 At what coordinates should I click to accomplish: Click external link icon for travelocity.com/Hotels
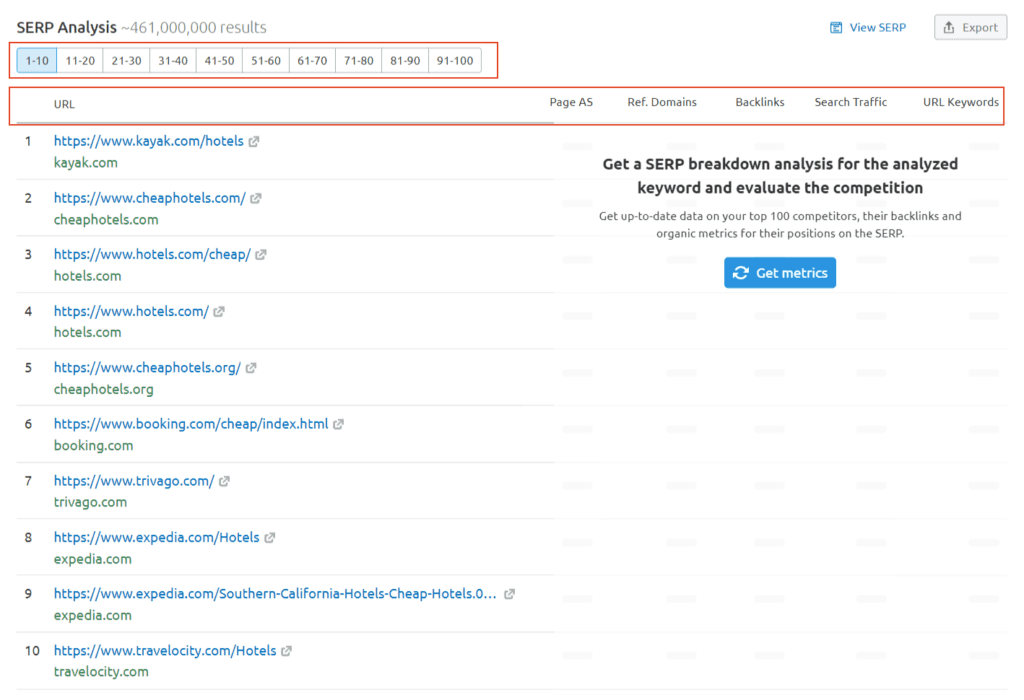286,651
